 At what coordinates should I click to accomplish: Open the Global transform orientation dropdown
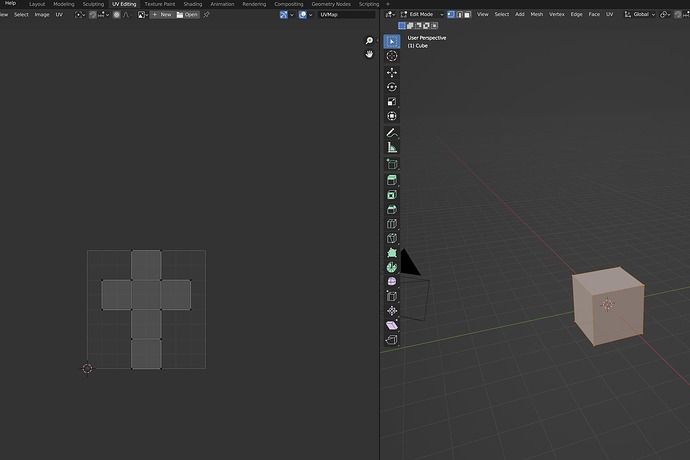point(639,14)
